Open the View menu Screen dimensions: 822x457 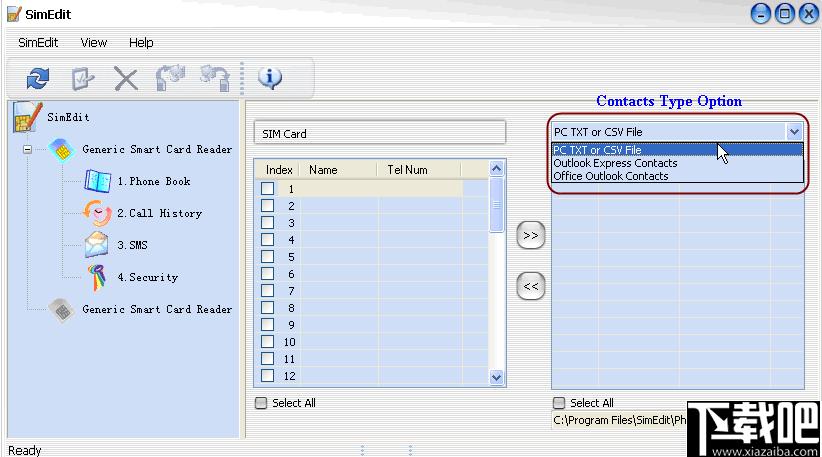94,42
